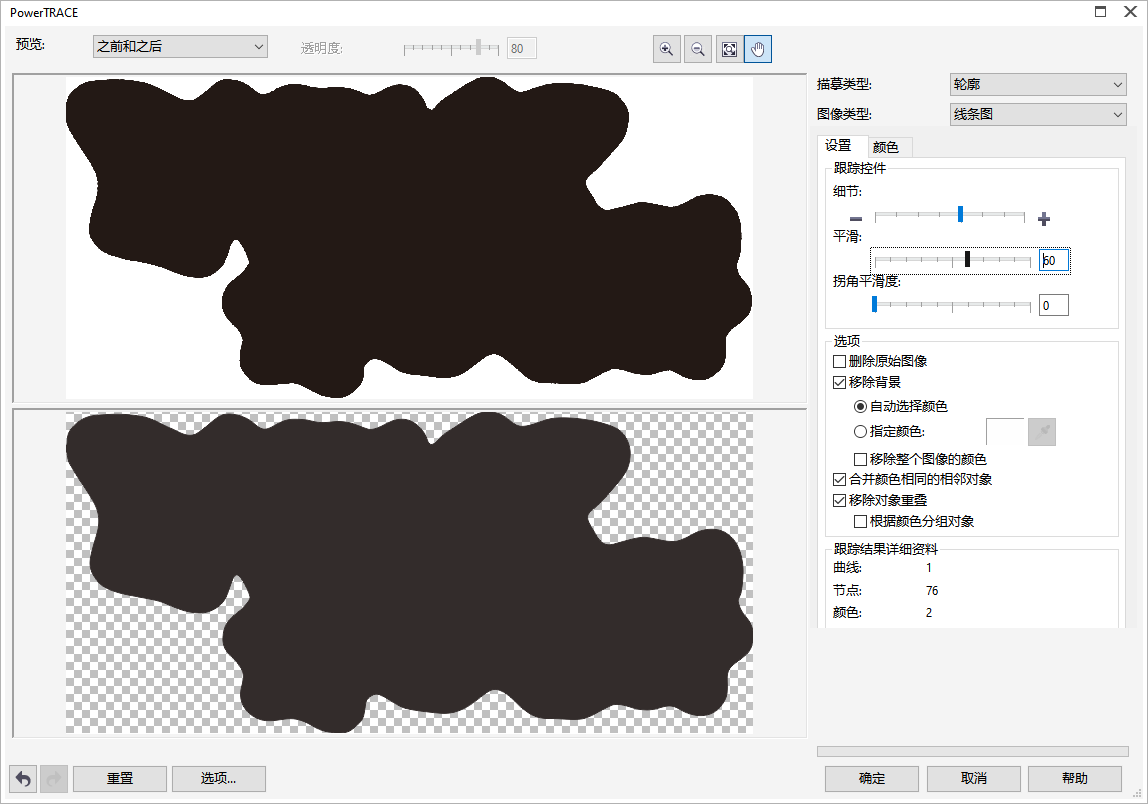Image resolution: width=1148 pixels, height=804 pixels.
Task: Open the 预览 mode dropdown
Action: point(180,47)
